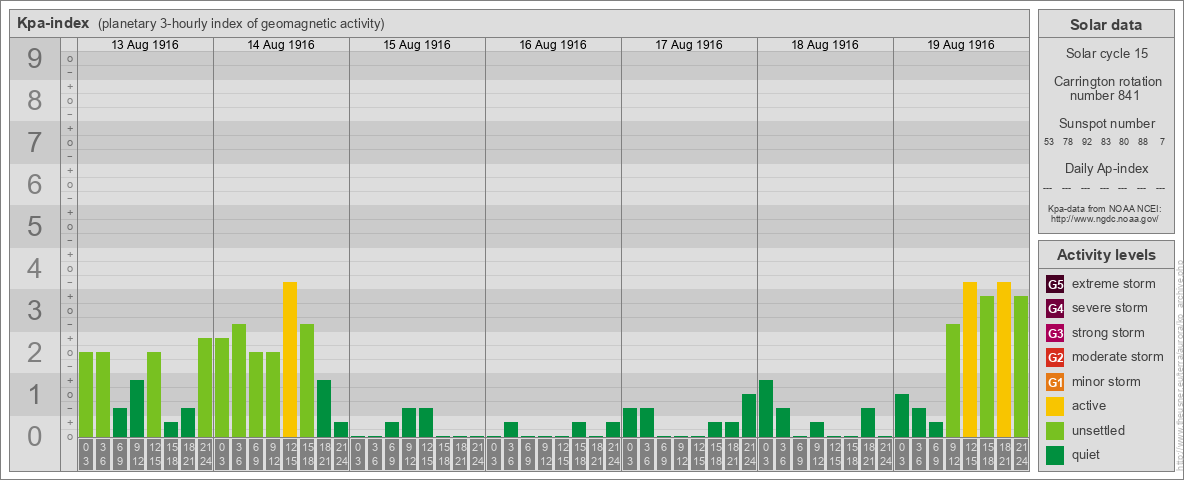The width and height of the screenshot is (1184, 480).
Task: Click the large 9 on the Kp scale
Action: coord(35,59)
